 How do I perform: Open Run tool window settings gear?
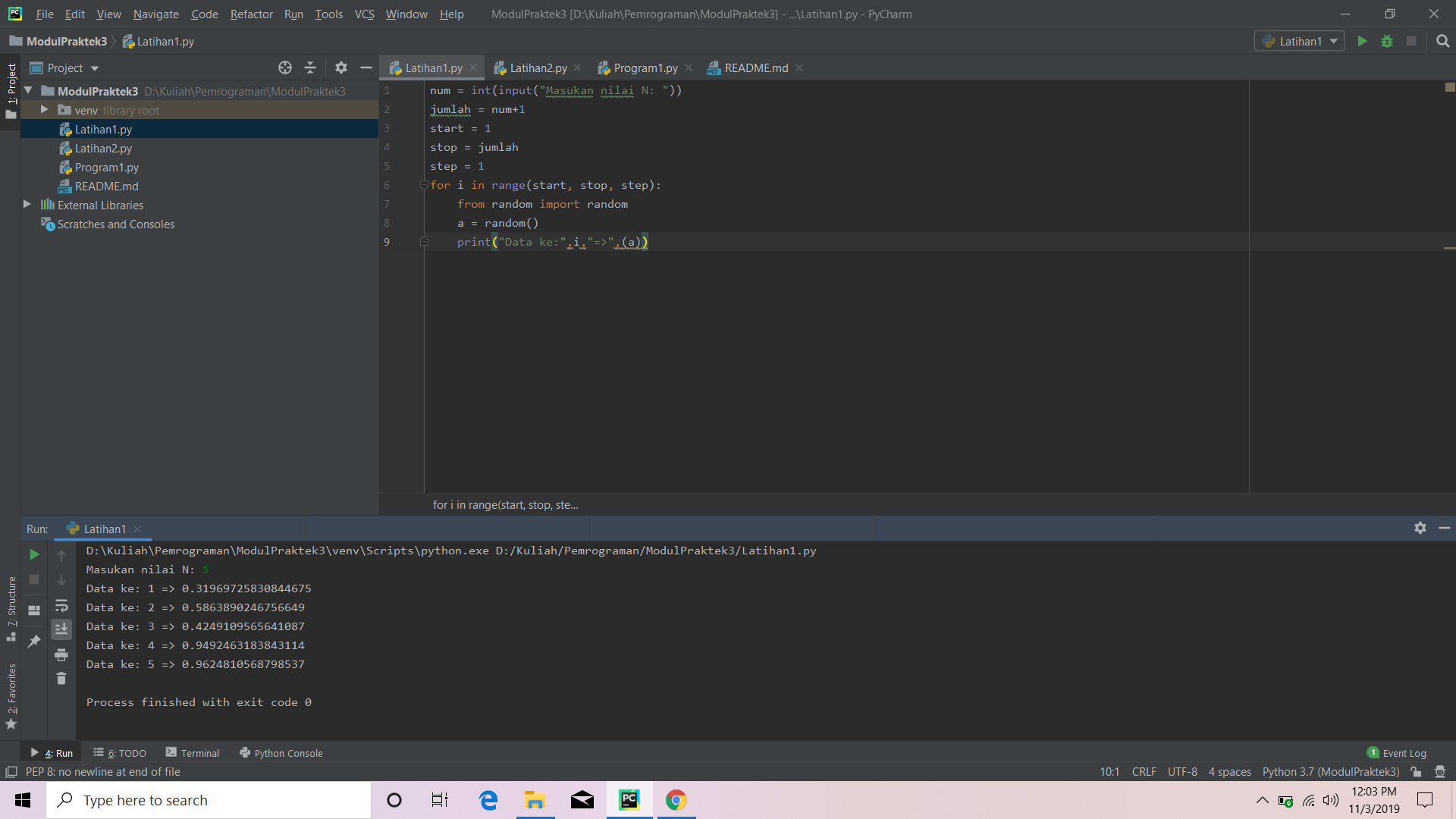click(1420, 529)
